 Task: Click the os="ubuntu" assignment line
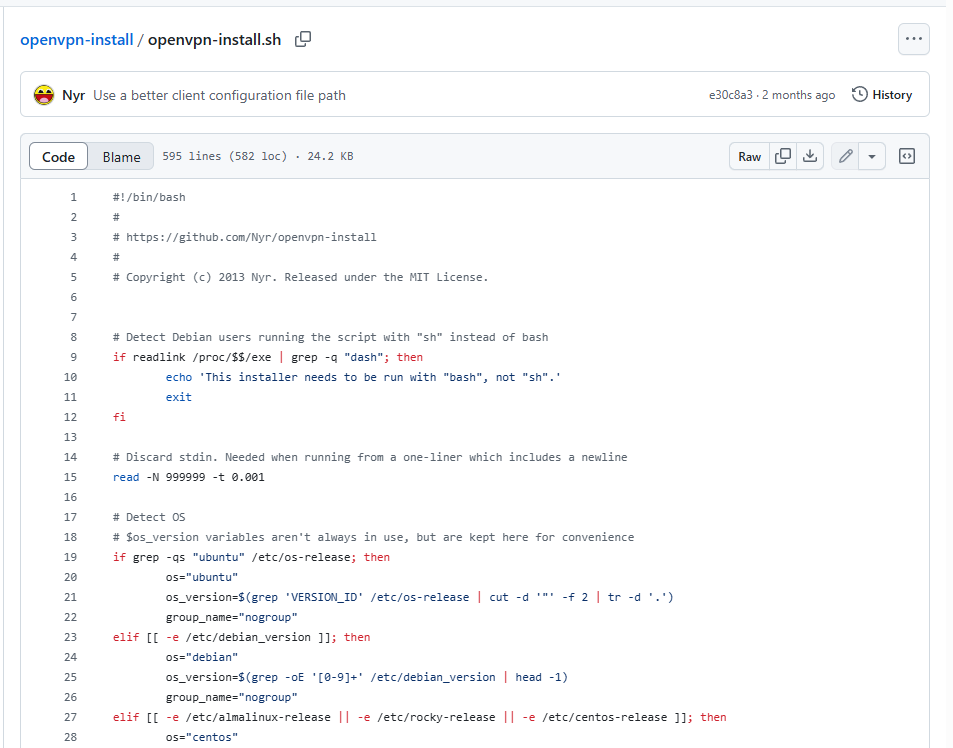coord(202,577)
